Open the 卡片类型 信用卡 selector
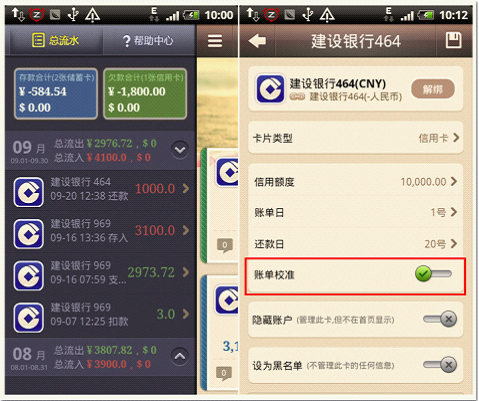Image resolution: width=479 pixels, height=401 pixels. (x=356, y=138)
